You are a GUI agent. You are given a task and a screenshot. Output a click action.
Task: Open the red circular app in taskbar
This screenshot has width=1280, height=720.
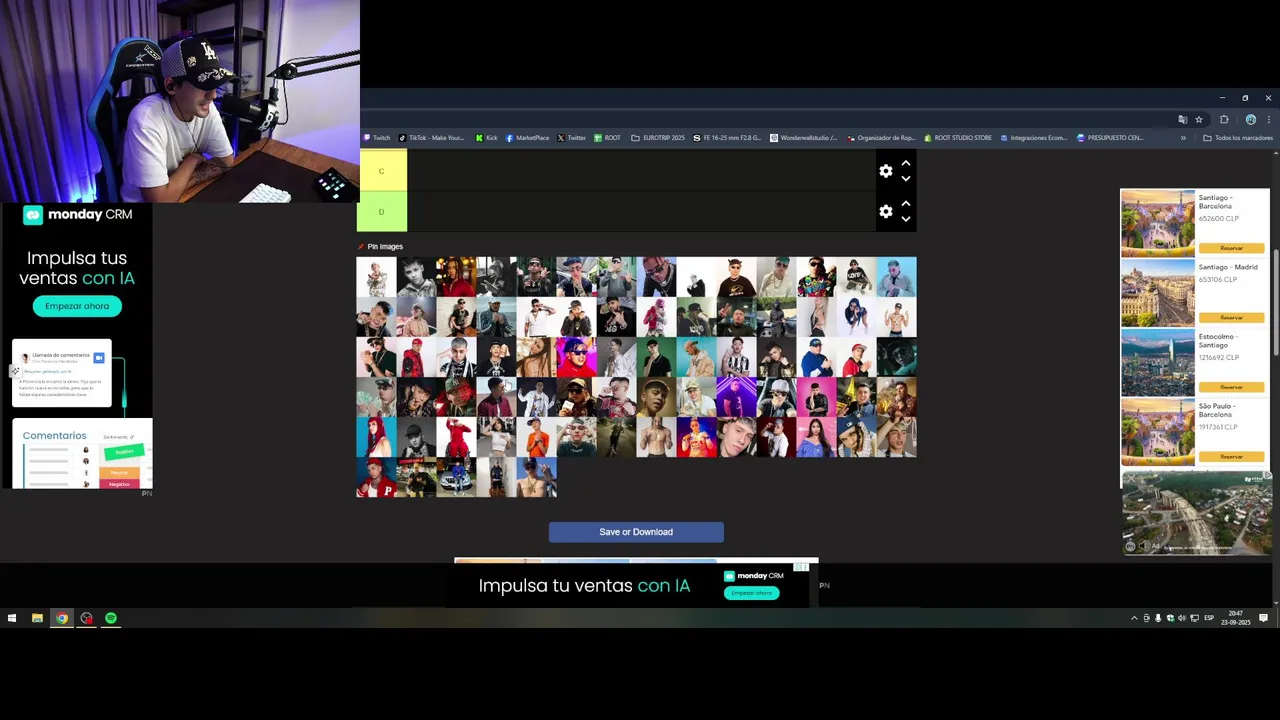coord(87,618)
